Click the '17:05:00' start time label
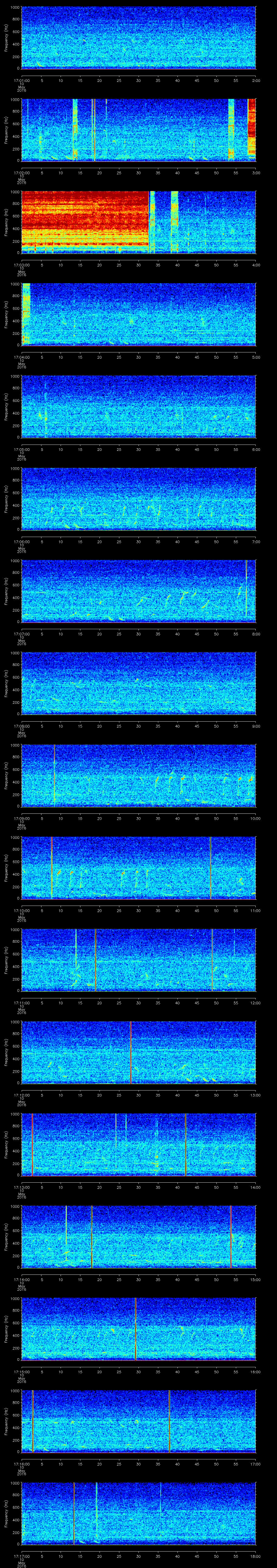The width and height of the screenshot is (277, 1568). [21, 449]
